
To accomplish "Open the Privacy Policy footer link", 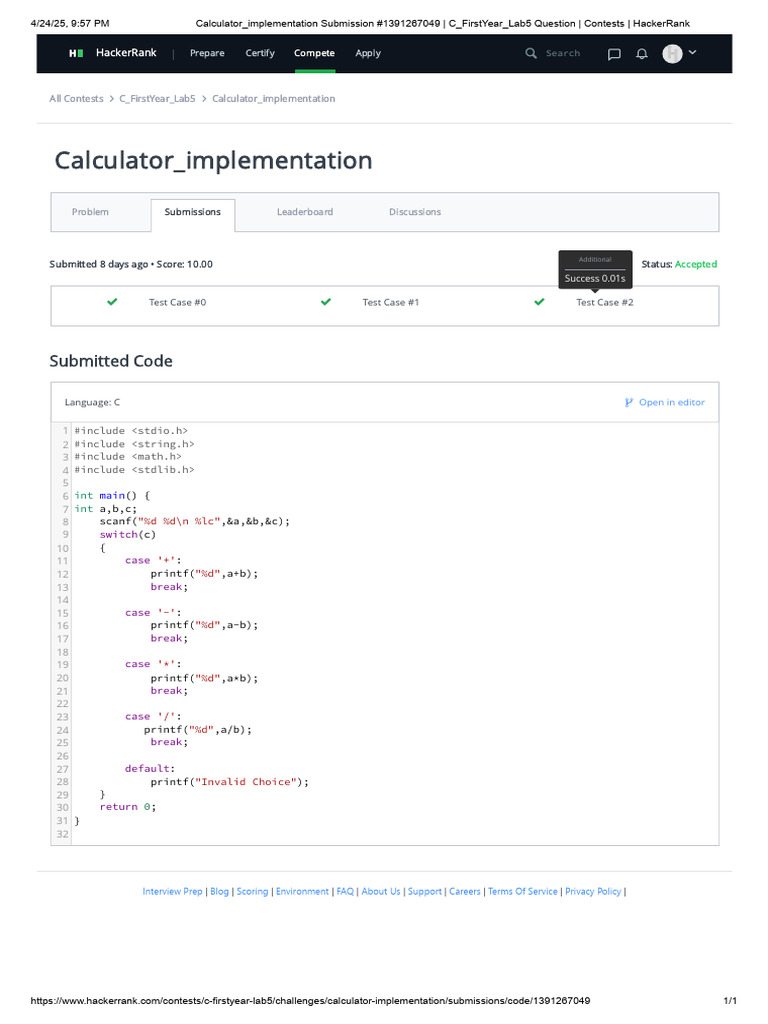I will coord(593,891).
